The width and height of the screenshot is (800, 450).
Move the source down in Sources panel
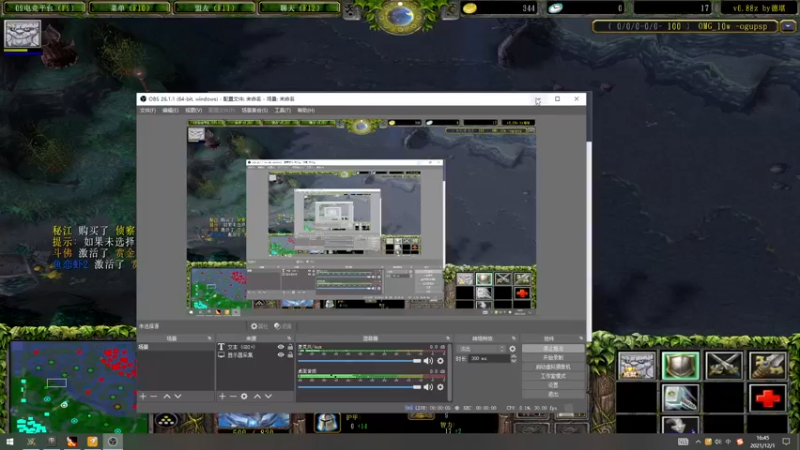[x=268, y=396]
